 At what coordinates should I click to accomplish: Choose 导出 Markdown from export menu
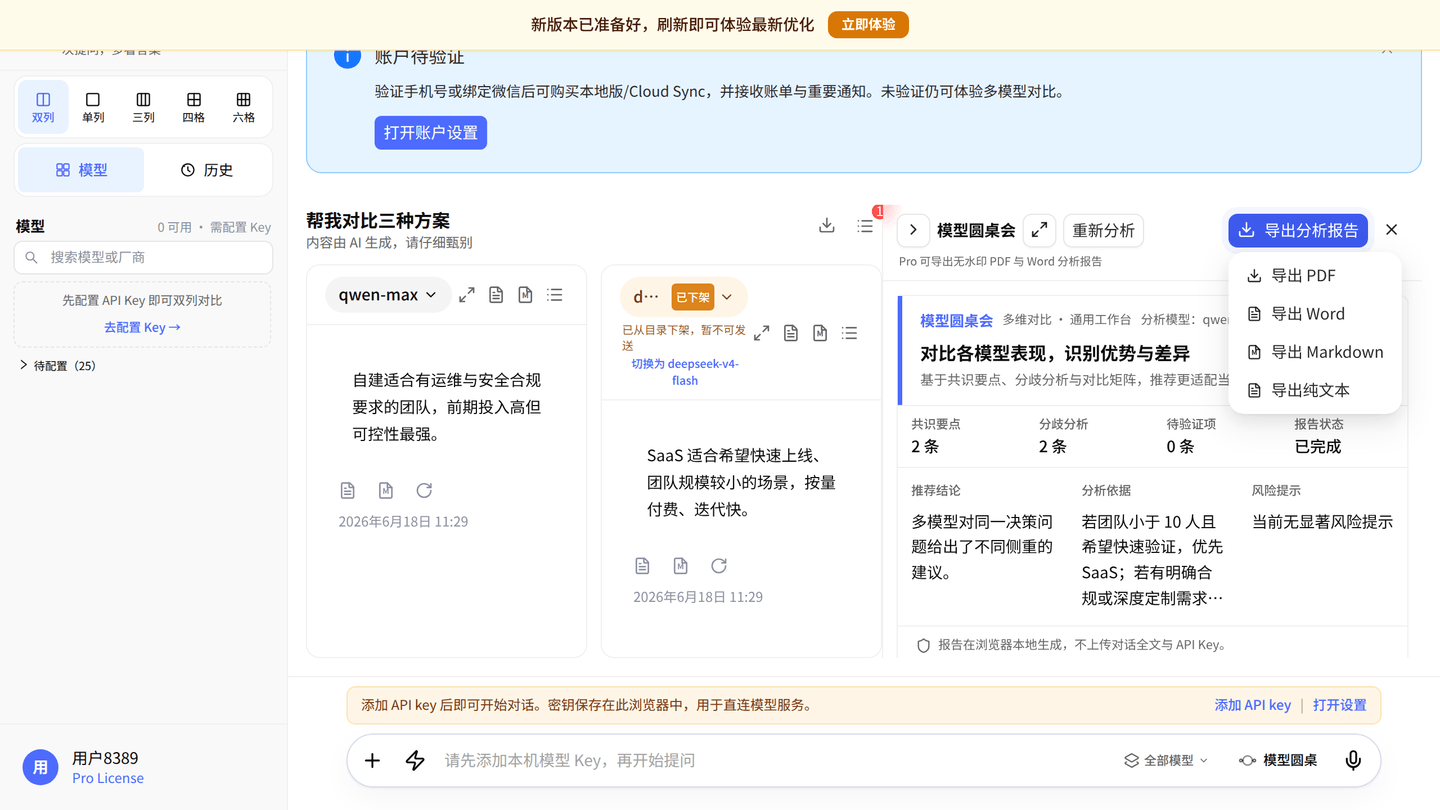pyautogui.click(x=1314, y=352)
